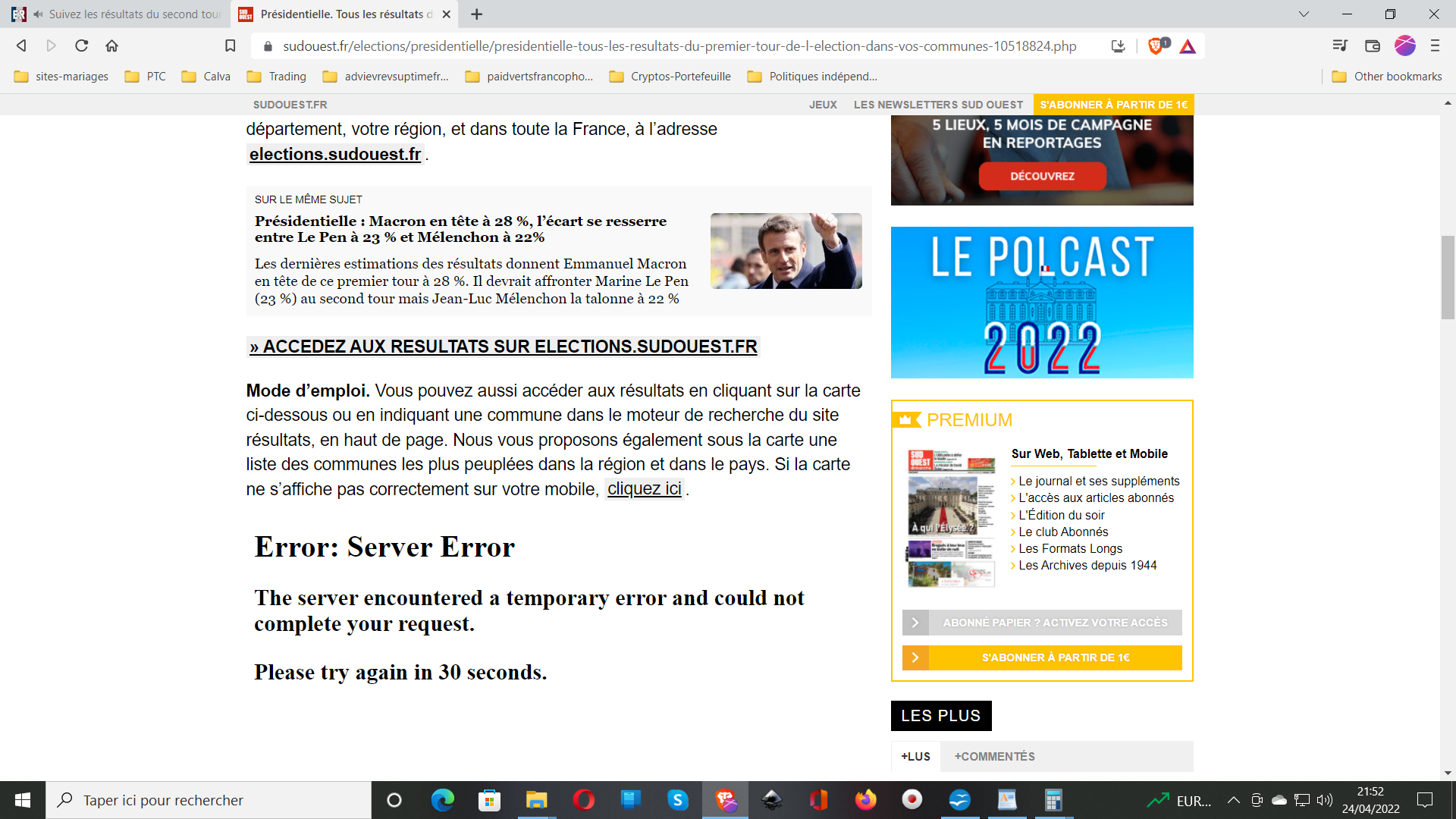This screenshot has width=1456, height=819.
Task: Click the 'cliquez ici' link
Action: point(645,489)
